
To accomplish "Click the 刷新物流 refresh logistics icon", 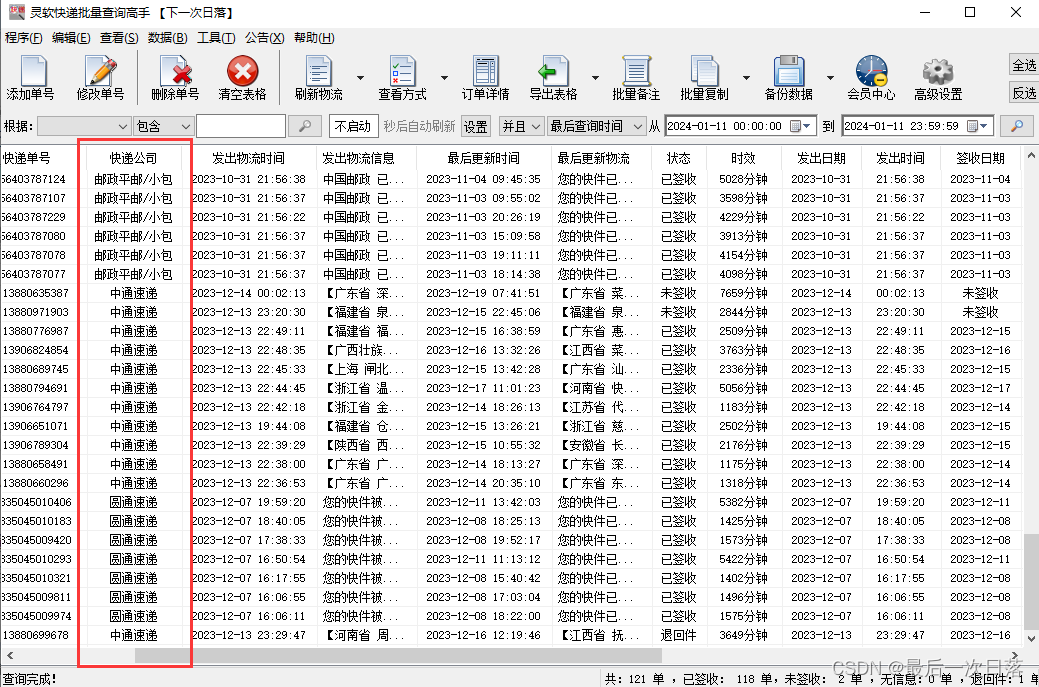I will tap(319, 78).
